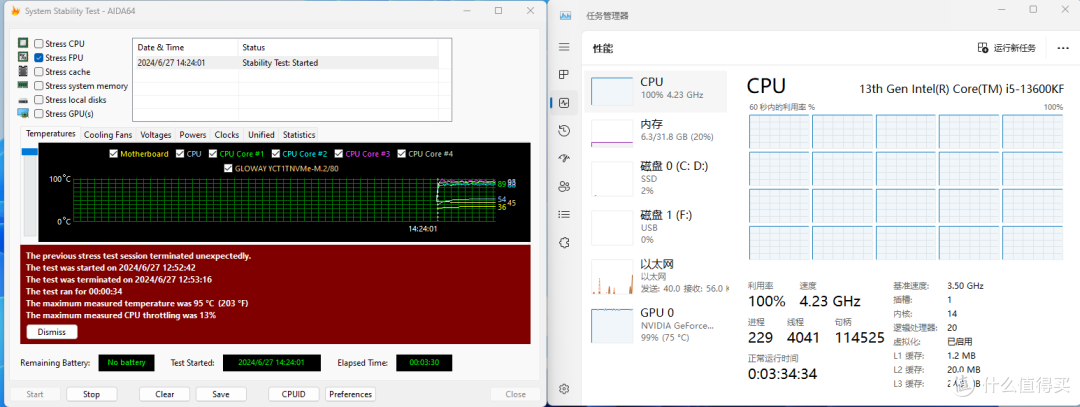The height and width of the screenshot is (407, 1080).
Task: Enable Stress local disks checkbox
Action: pos(39,100)
